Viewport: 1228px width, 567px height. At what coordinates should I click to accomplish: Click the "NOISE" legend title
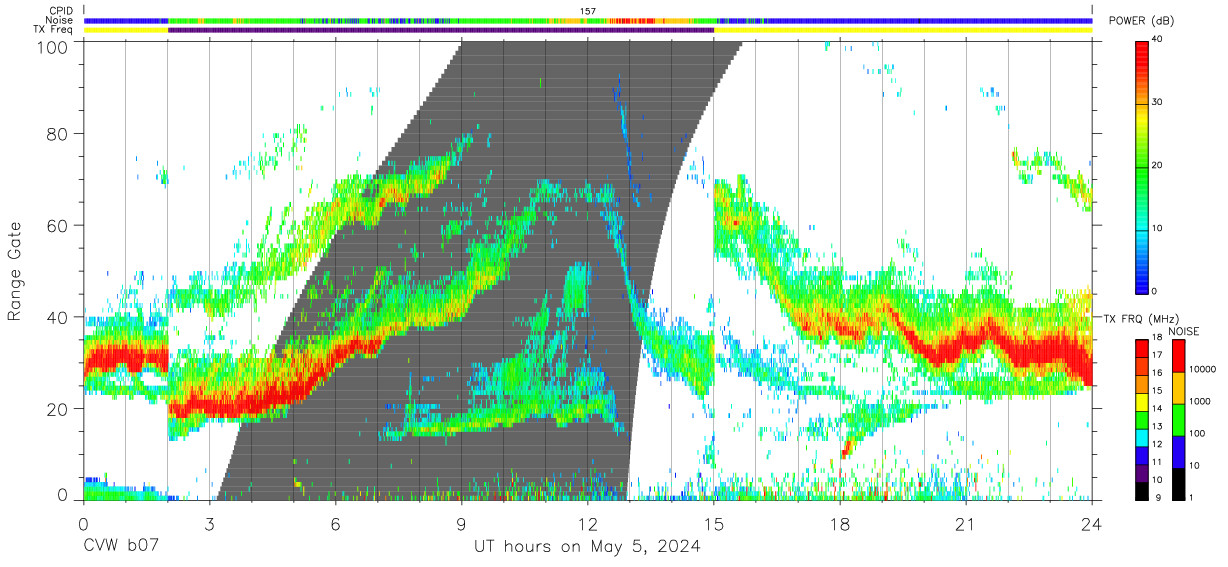[x=1183, y=331]
